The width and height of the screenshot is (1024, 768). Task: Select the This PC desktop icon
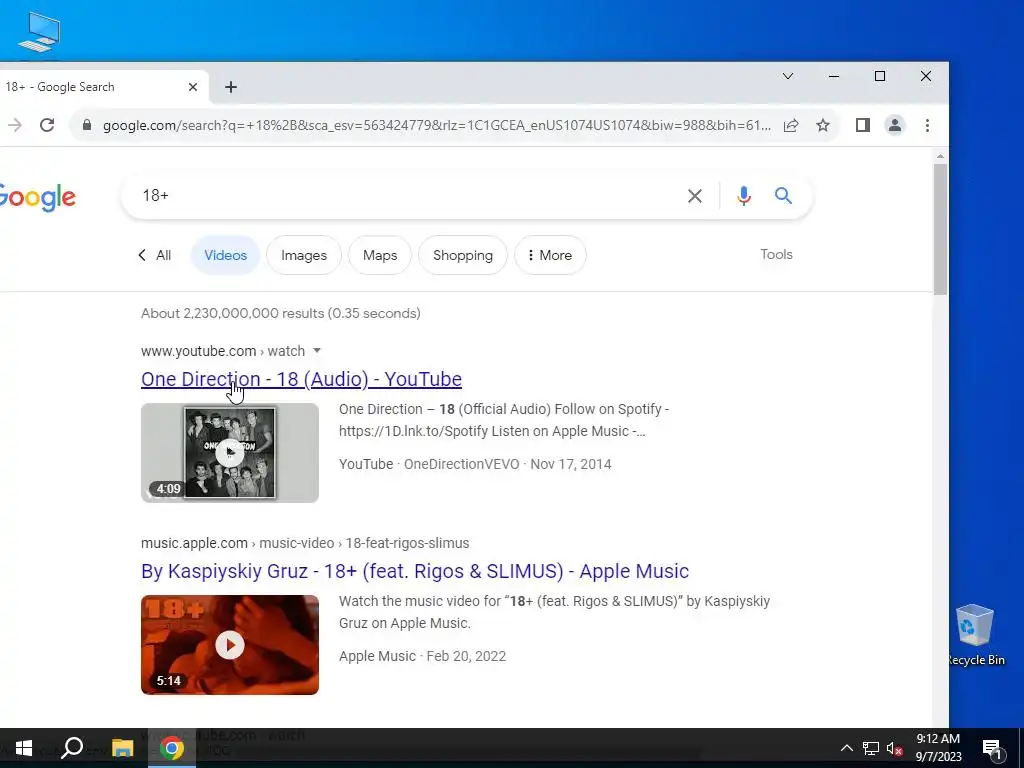pyautogui.click(x=40, y=33)
